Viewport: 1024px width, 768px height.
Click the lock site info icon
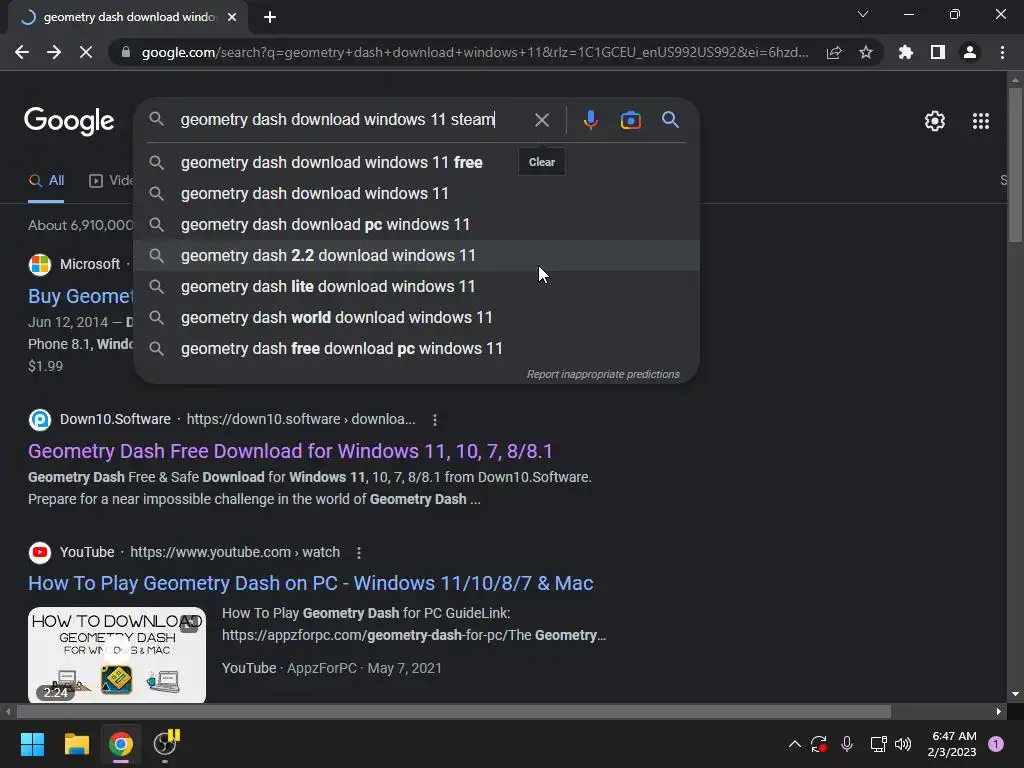pyautogui.click(x=126, y=52)
